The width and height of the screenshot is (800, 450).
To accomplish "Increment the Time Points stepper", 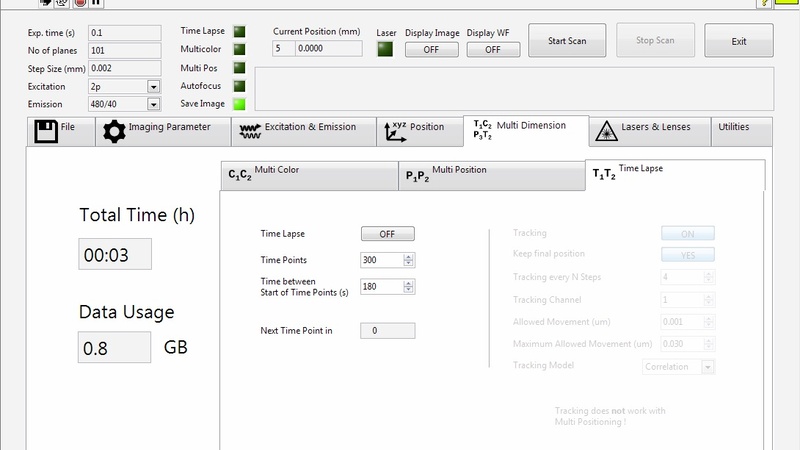I will [408, 256].
